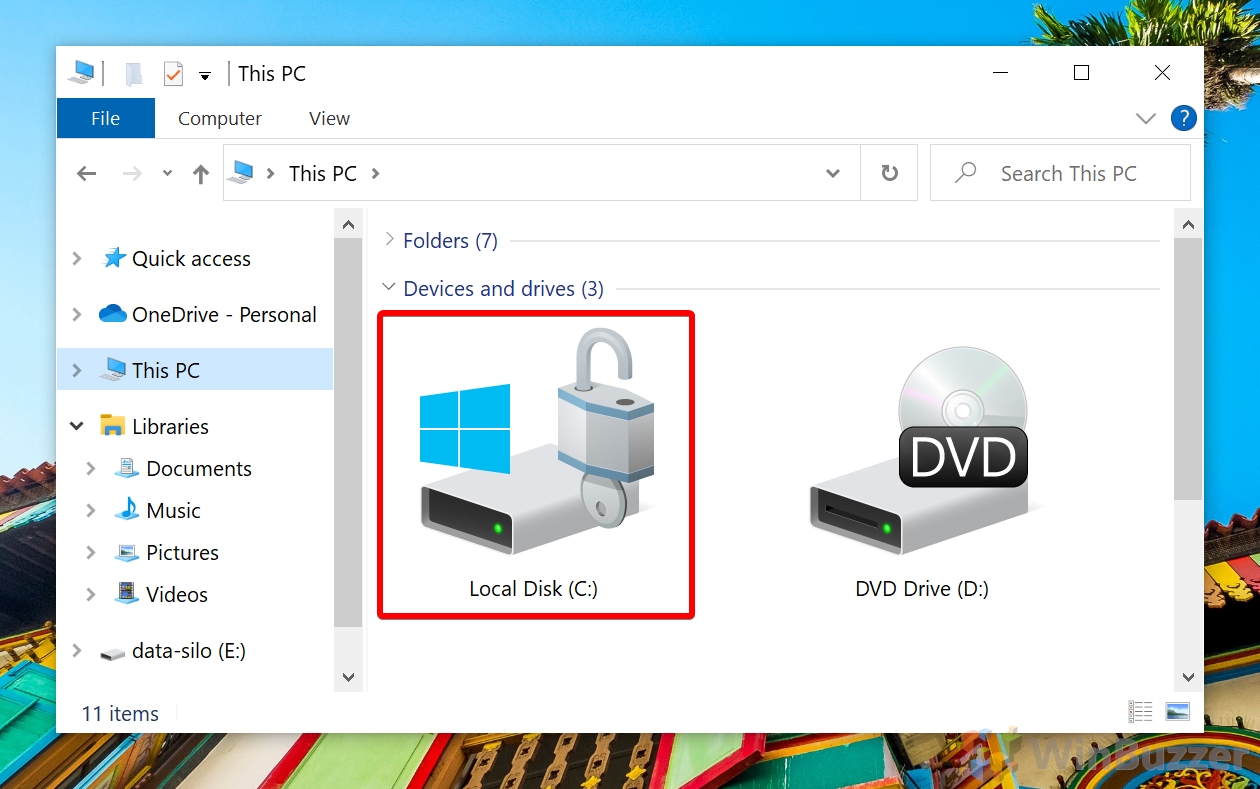
Task: Click the breadcrumb root chevron before This PC
Action: [270, 173]
